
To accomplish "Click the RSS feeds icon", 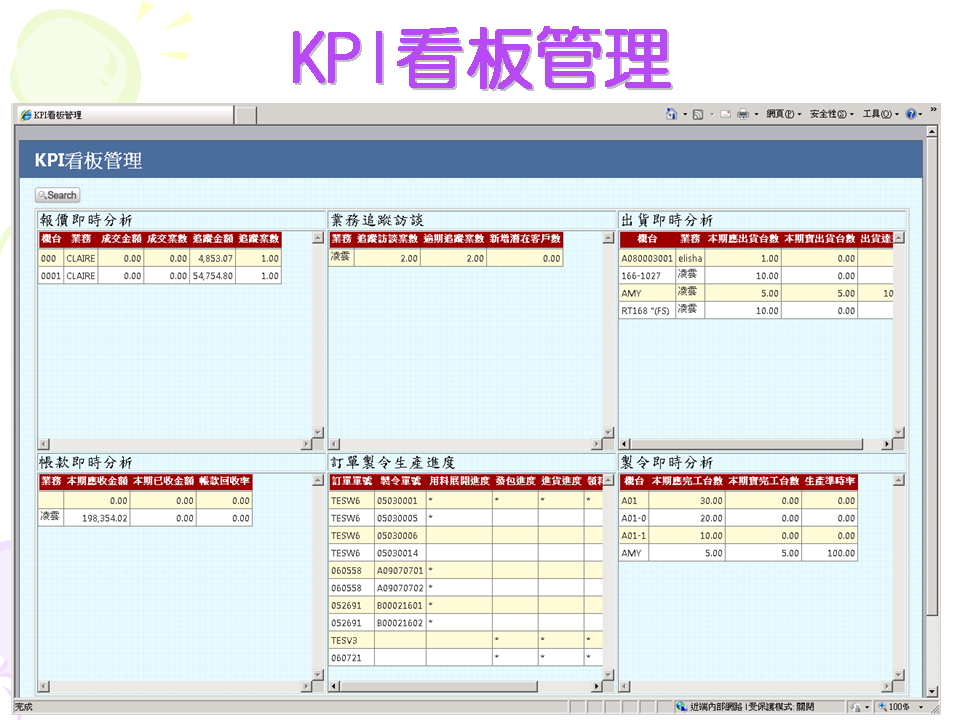I will 697,113.
